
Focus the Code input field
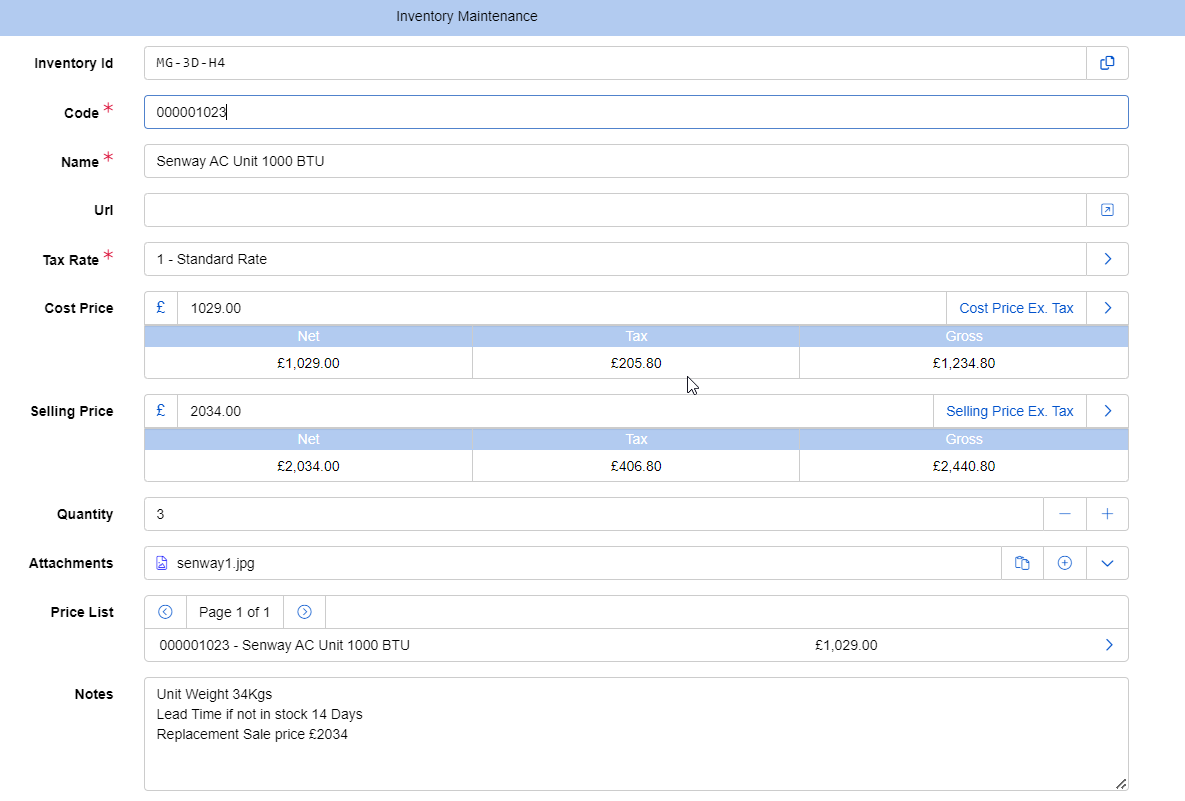point(636,112)
